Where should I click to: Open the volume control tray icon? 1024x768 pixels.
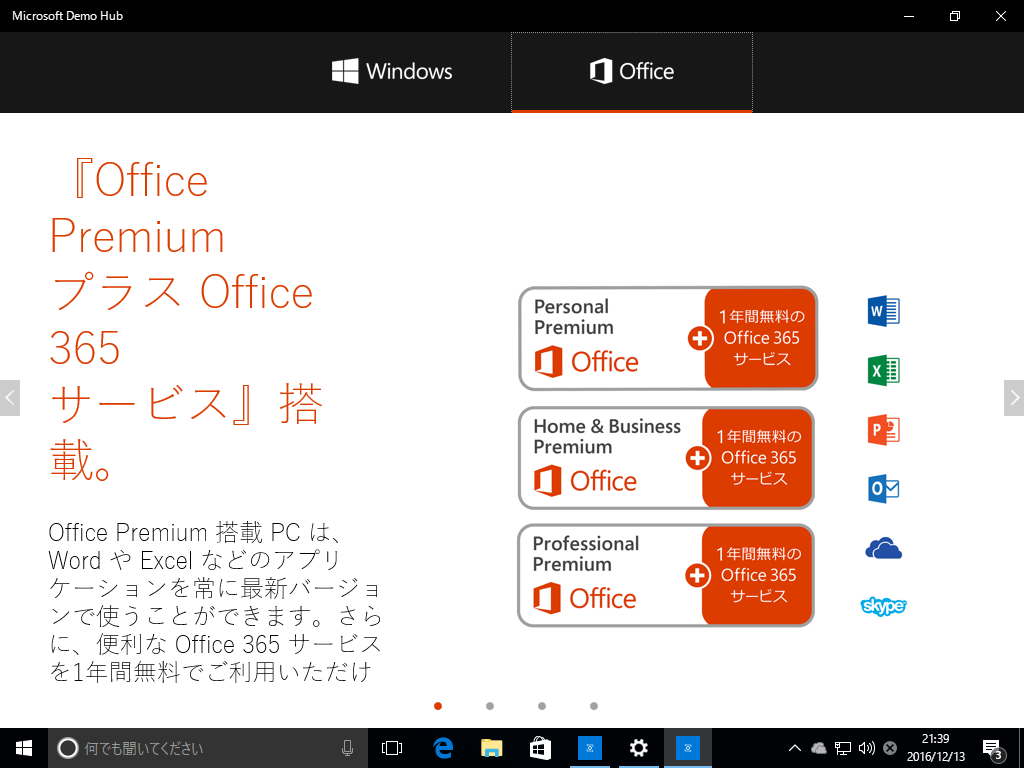867,748
